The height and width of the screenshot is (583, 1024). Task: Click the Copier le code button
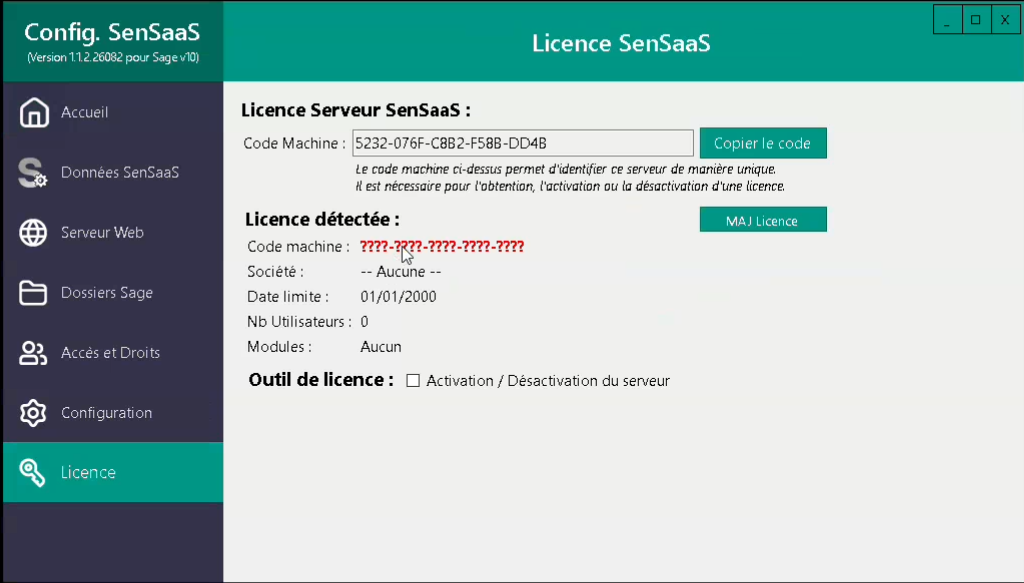point(763,143)
